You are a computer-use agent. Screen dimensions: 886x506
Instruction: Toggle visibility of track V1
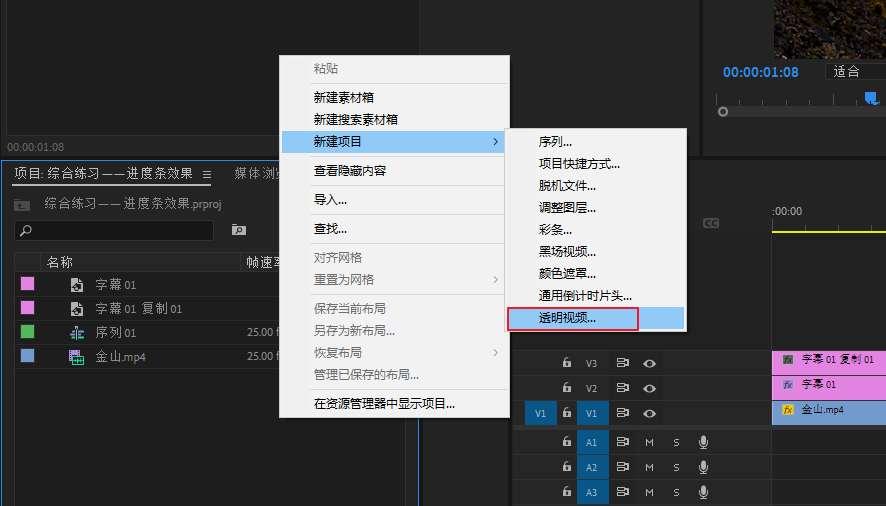[x=649, y=413]
